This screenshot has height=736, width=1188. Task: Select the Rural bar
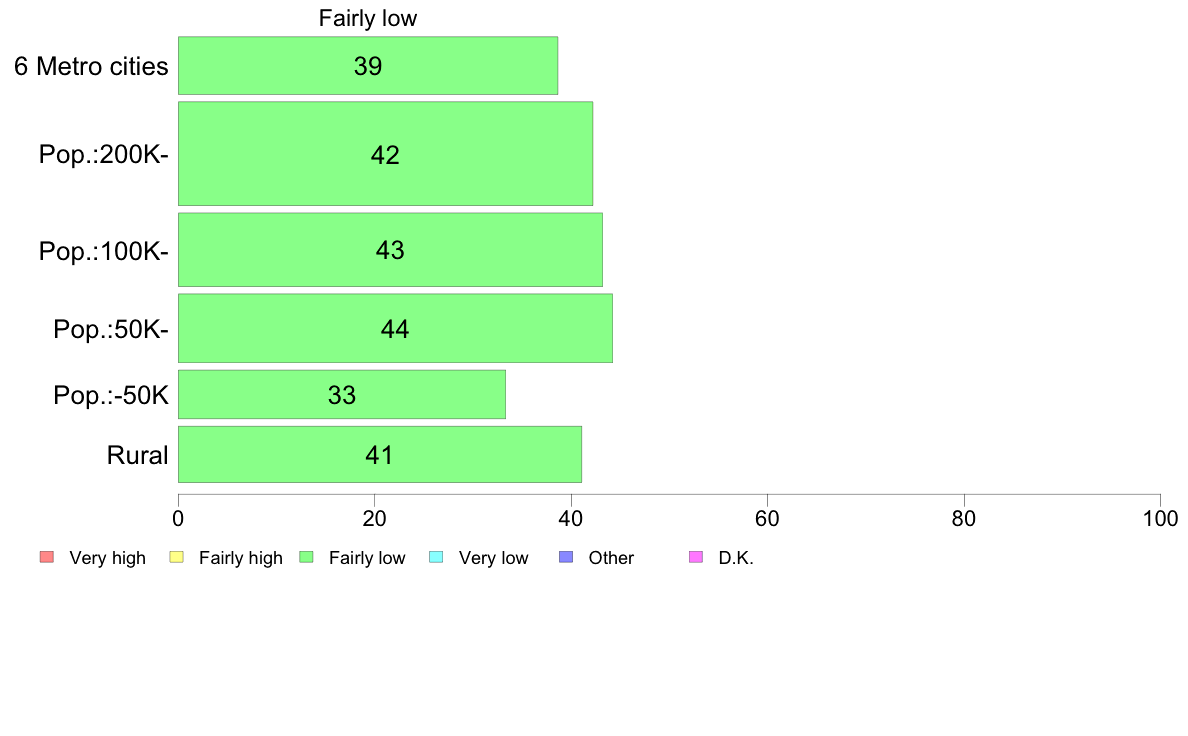click(x=379, y=455)
